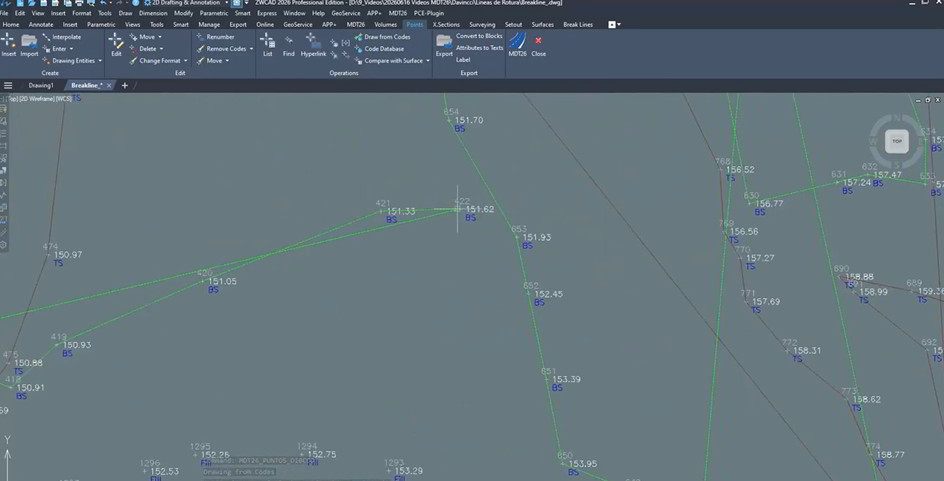Viewport: 944px width, 481px height.
Task: Click point label 151.62 in drawing
Action: click(480, 209)
